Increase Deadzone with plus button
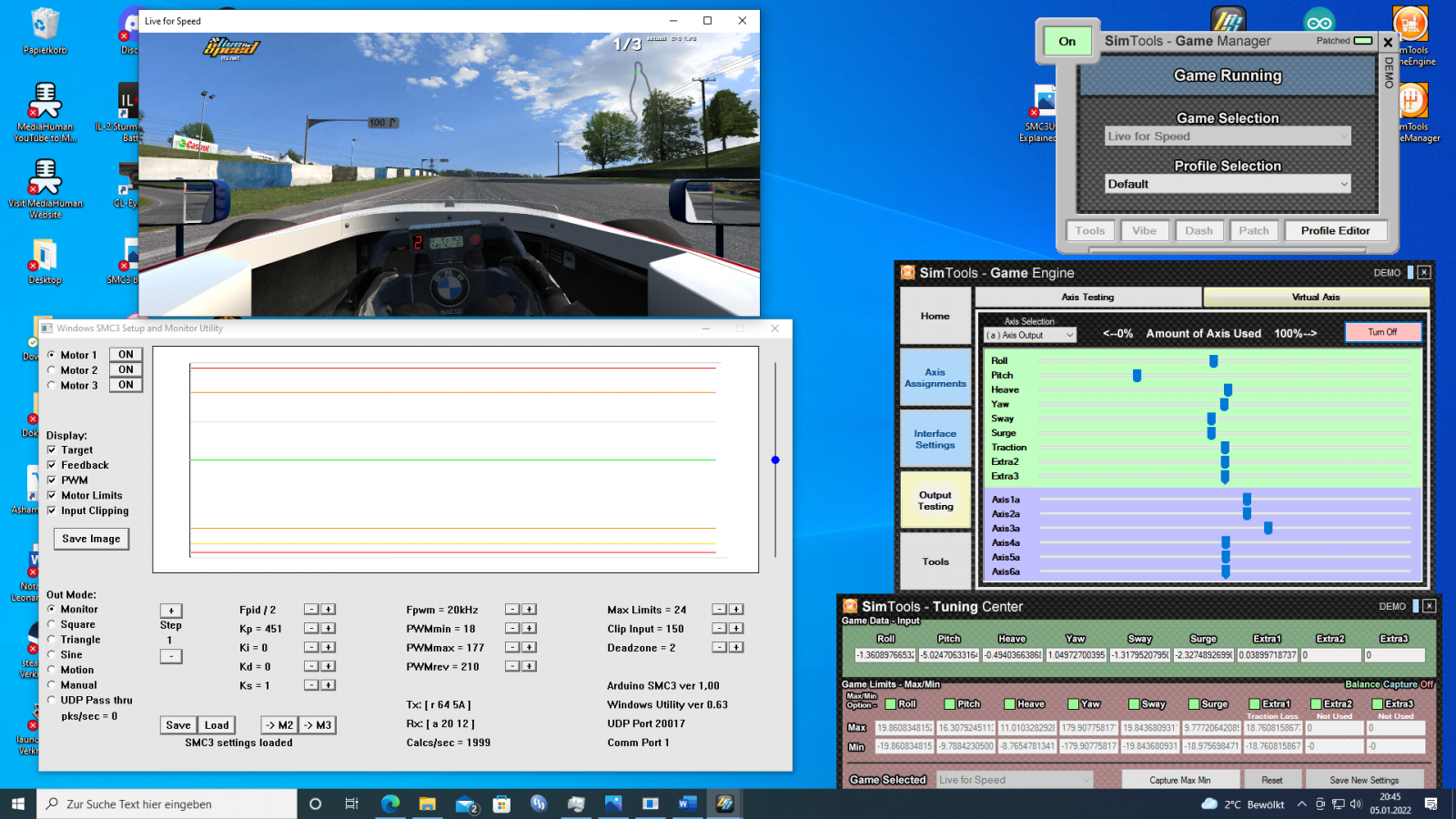This screenshot has height=819, width=1456. point(736,648)
